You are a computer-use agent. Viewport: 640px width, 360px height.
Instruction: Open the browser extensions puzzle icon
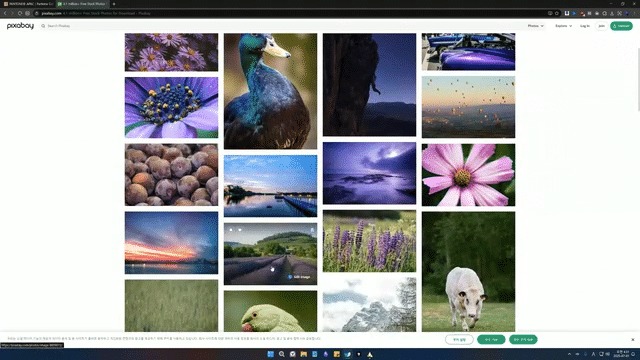604,13
